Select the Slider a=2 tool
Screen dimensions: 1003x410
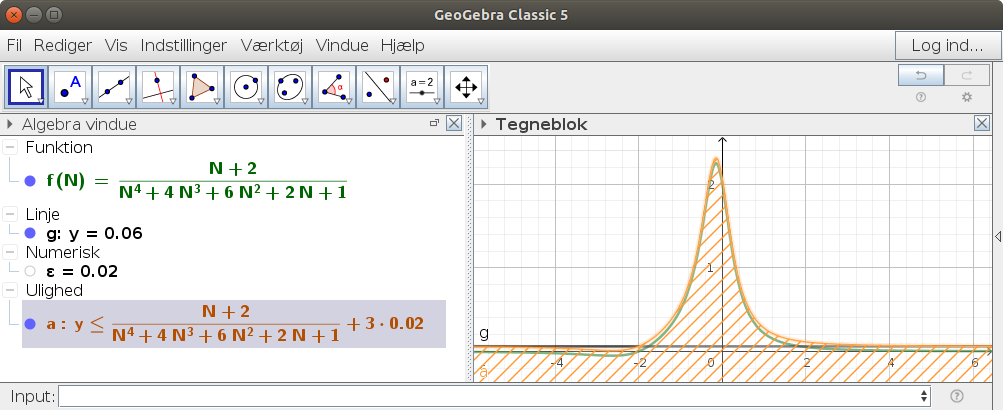(423, 87)
